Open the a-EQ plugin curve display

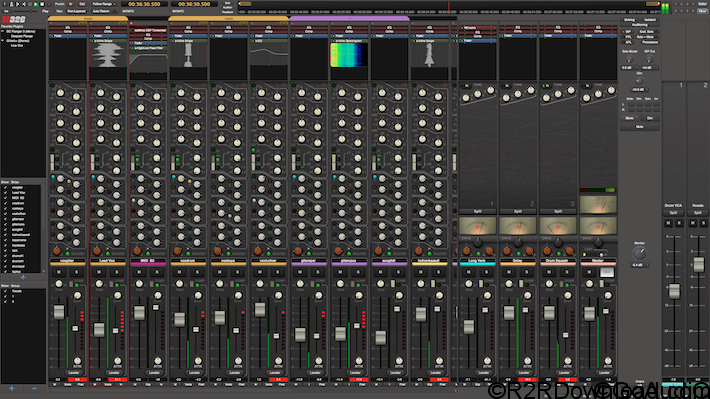click(269, 54)
